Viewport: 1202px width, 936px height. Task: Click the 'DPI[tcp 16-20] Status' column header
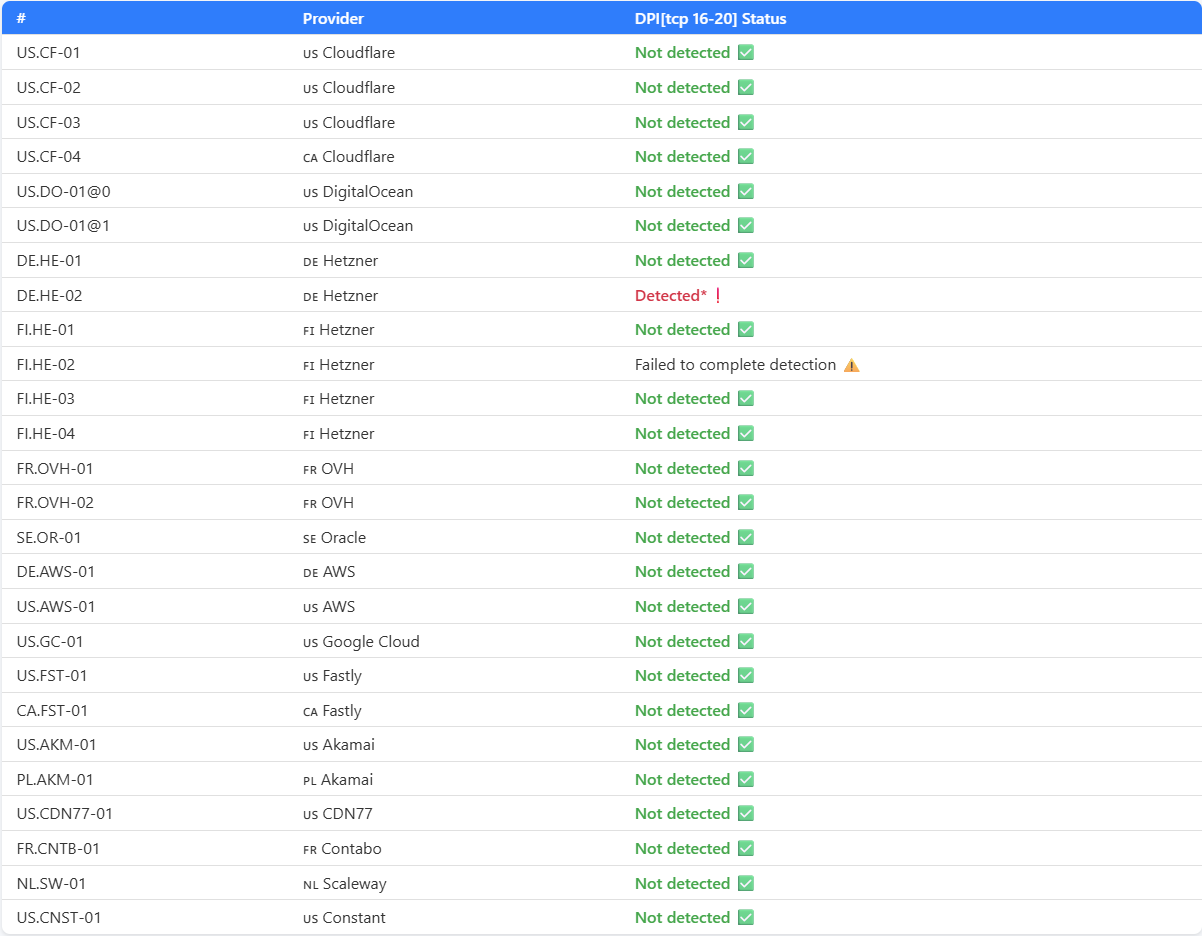[711, 19]
